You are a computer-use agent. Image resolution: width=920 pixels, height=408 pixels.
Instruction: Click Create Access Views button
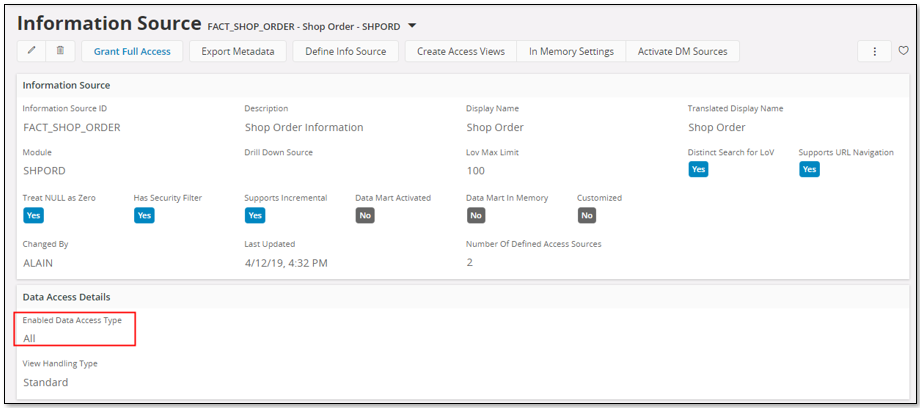461,51
